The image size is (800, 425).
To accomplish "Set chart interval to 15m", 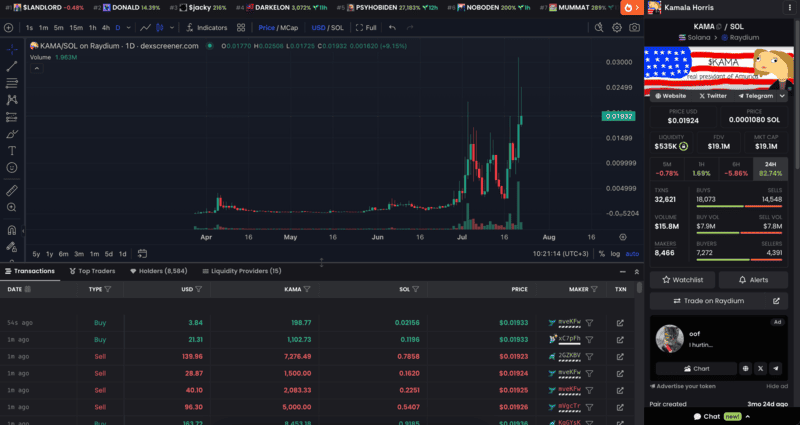I will [76, 28].
